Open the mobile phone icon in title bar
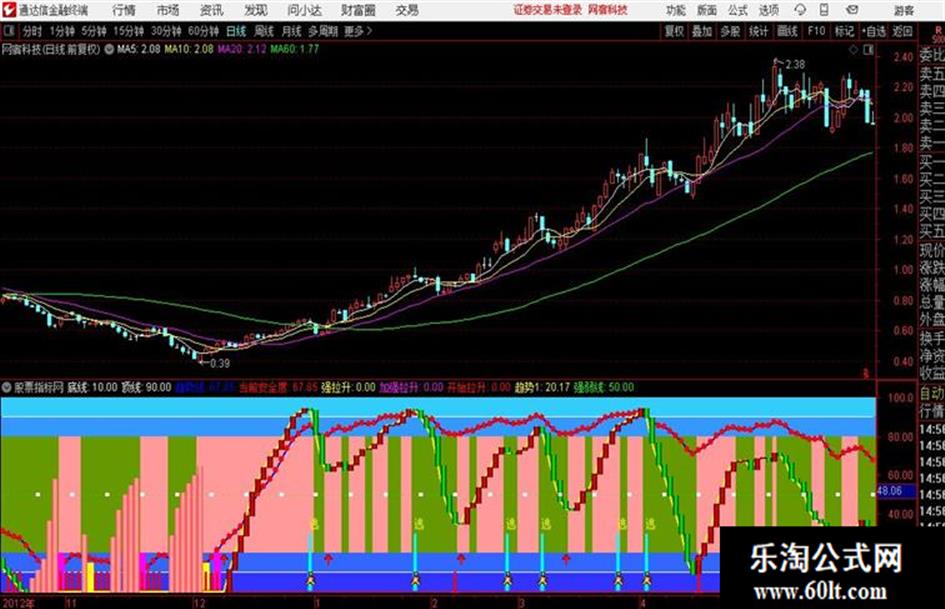945x609 pixels. pos(824,10)
